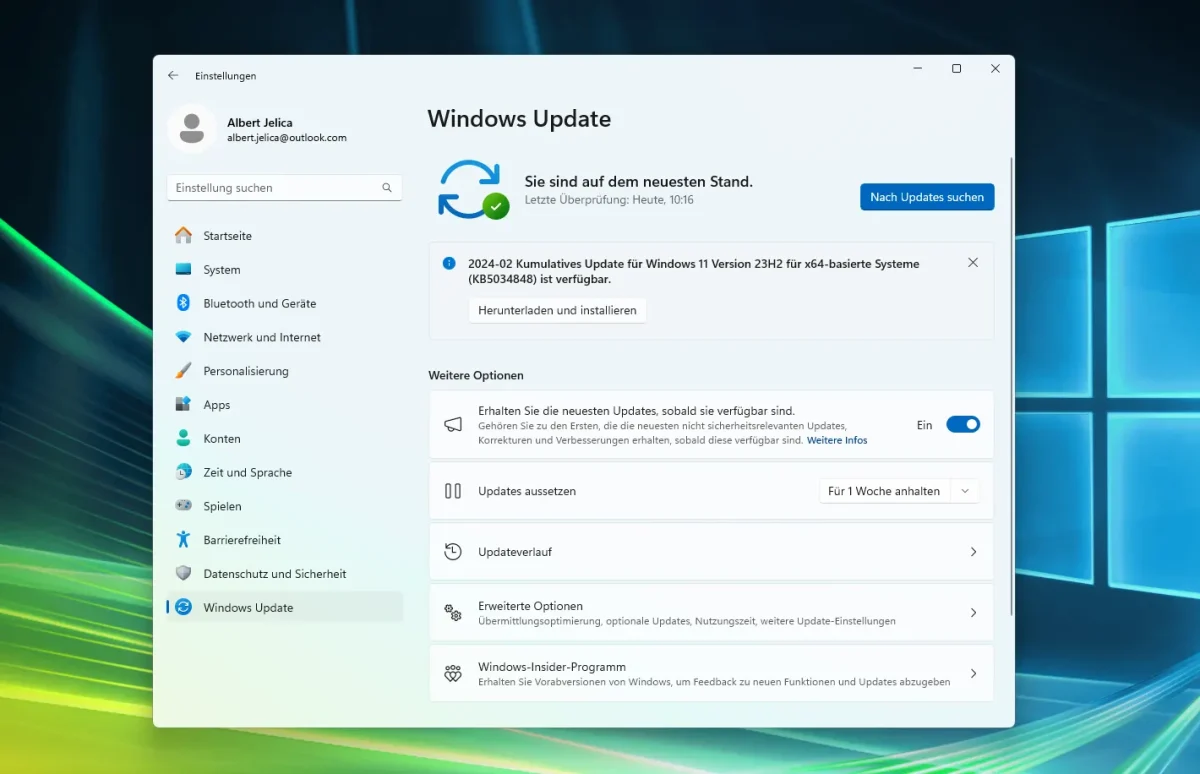This screenshot has width=1200, height=774.
Task: Click the back arrow next to Einstellungen
Action: (173, 75)
